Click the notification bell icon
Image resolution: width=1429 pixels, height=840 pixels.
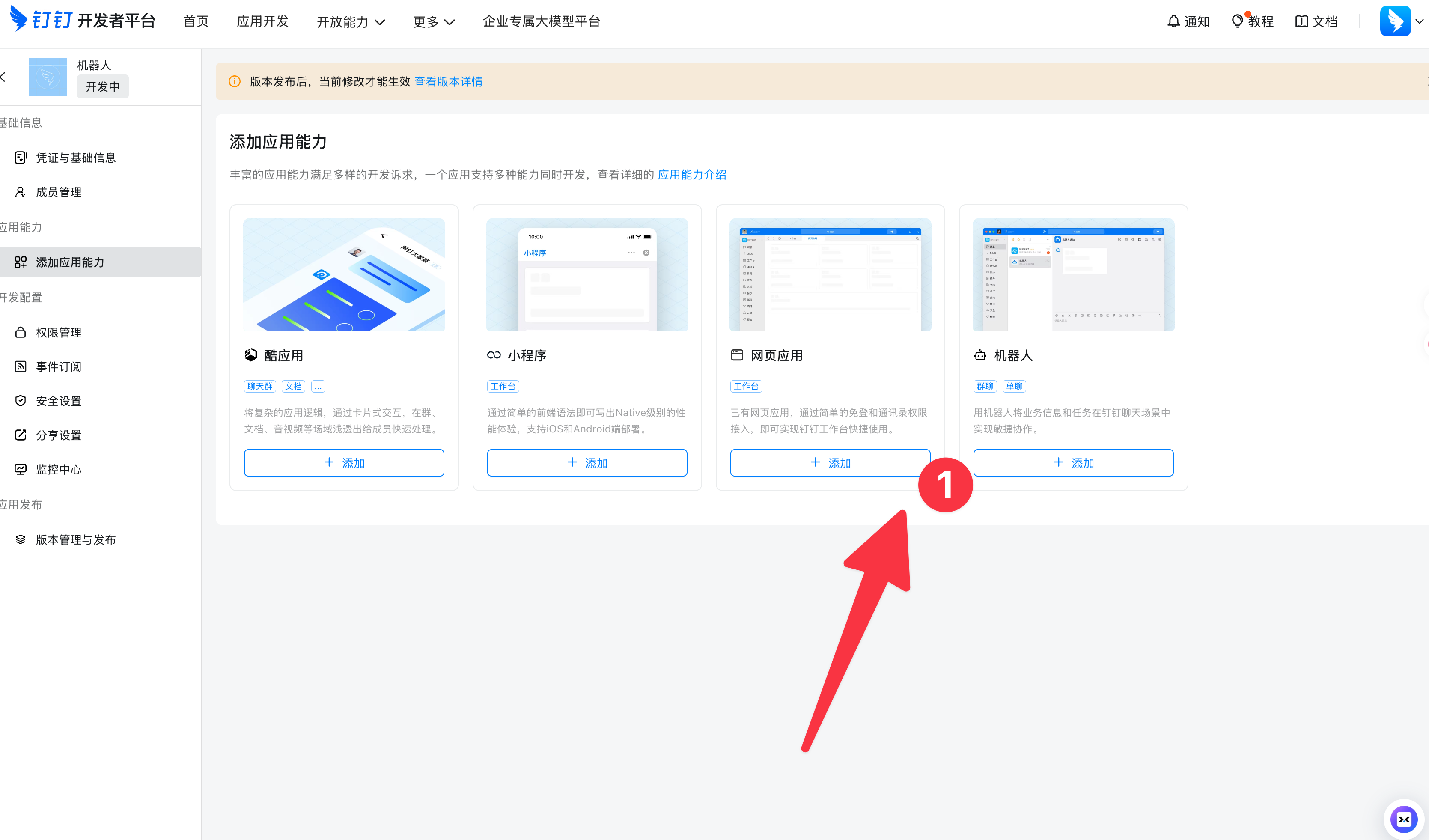(1173, 21)
